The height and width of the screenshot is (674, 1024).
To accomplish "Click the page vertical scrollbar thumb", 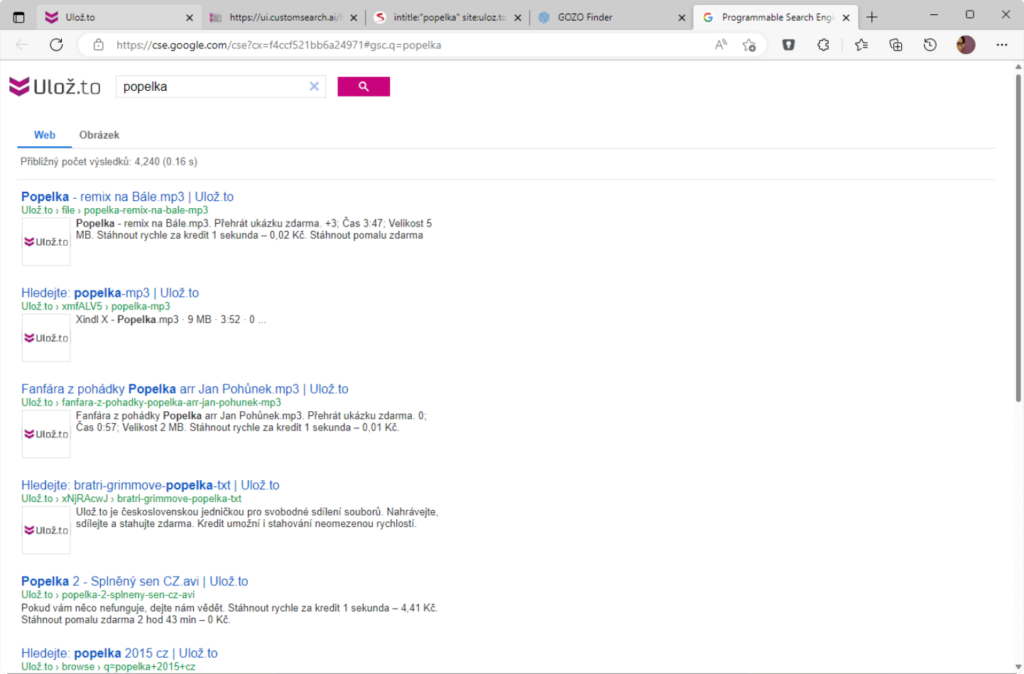I will coord(1018,236).
